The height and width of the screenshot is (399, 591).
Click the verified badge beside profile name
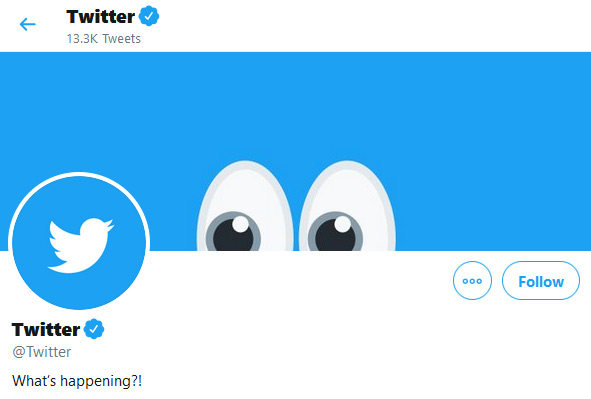pyautogui.click(x=94, y=329)
